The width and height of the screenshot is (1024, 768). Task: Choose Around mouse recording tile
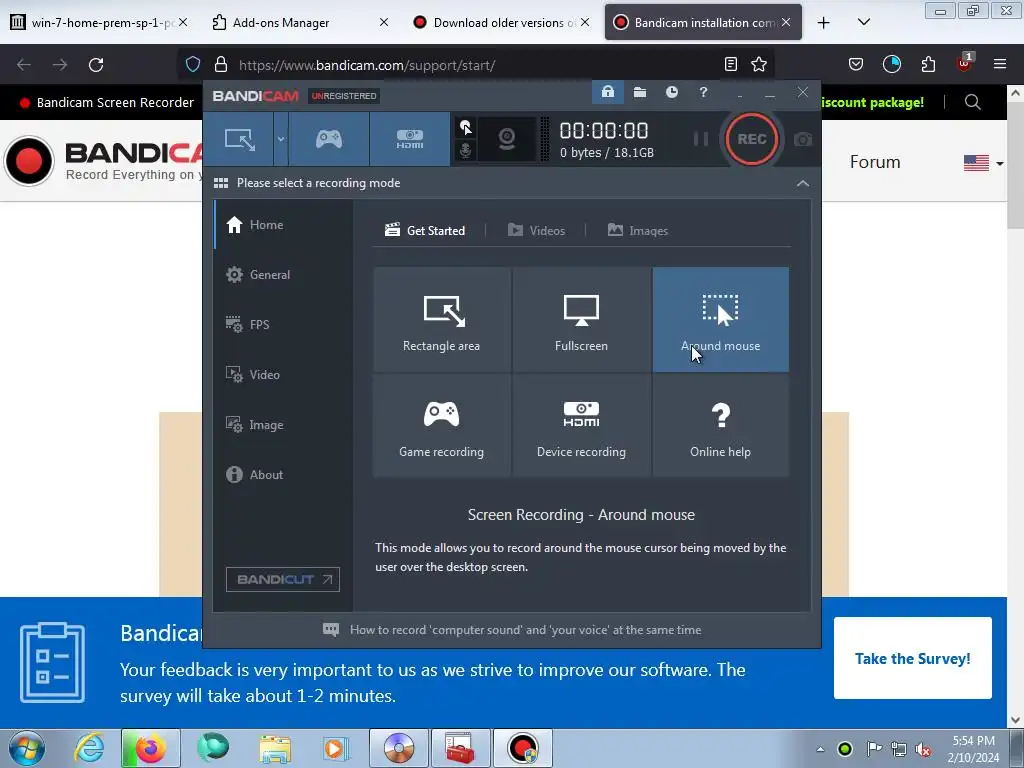point(720,319)
